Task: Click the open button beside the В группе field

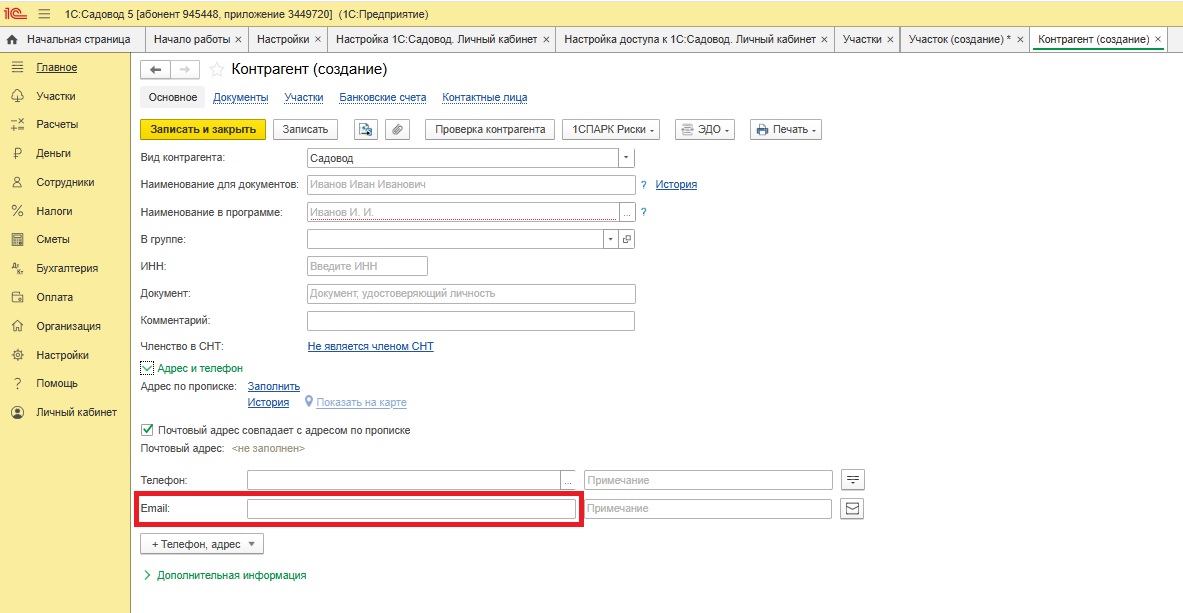Action: point(627,239)
